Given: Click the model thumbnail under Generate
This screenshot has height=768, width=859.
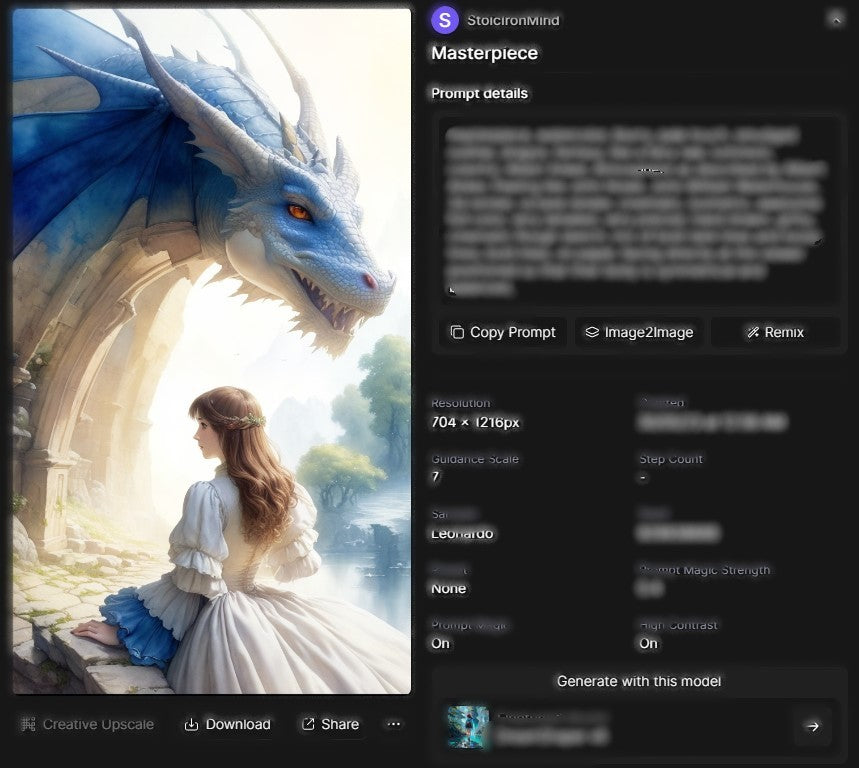Looking at the screenshot, I should pos(468,727).
